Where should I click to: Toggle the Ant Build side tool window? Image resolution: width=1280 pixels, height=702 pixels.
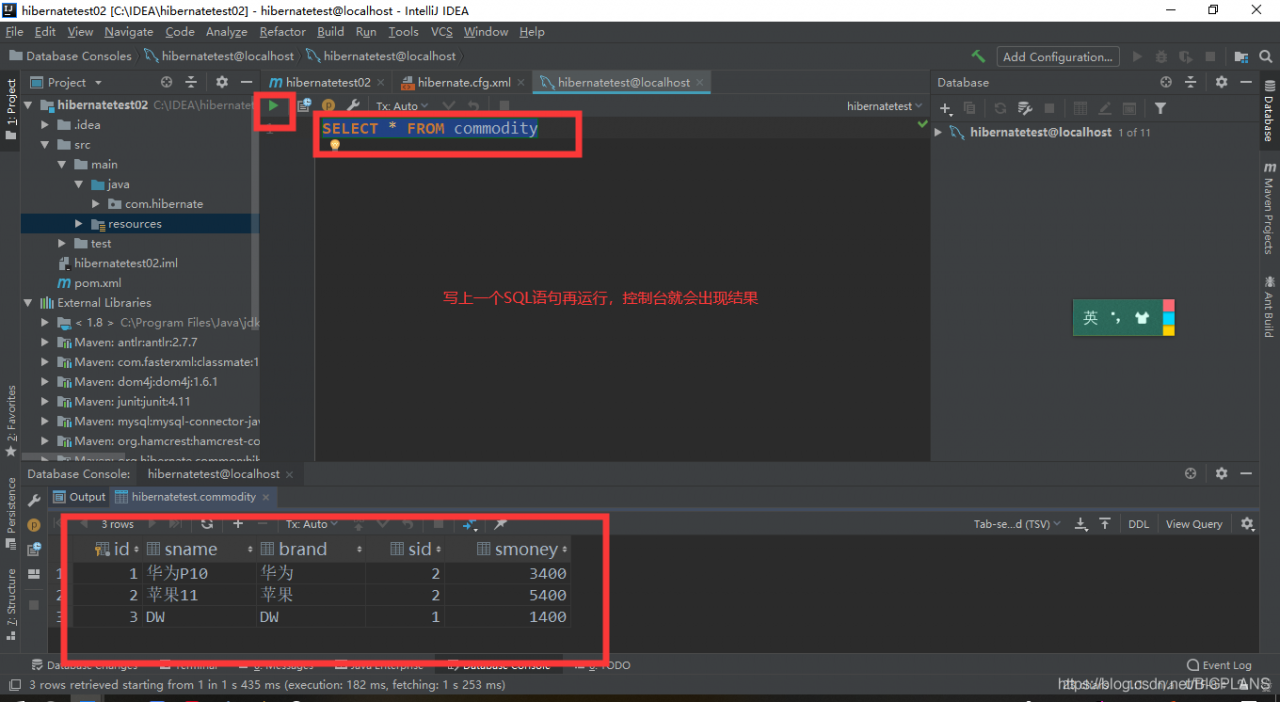(x=1269, y=305)
